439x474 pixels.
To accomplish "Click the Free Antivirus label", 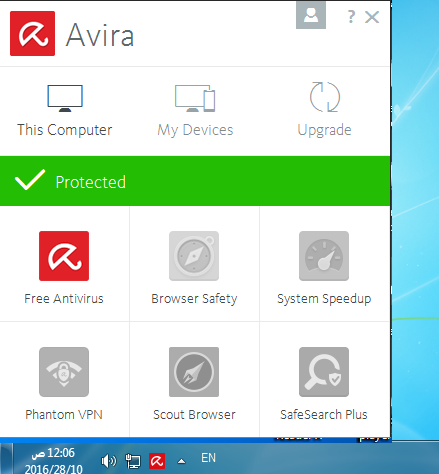I will 64,298.
